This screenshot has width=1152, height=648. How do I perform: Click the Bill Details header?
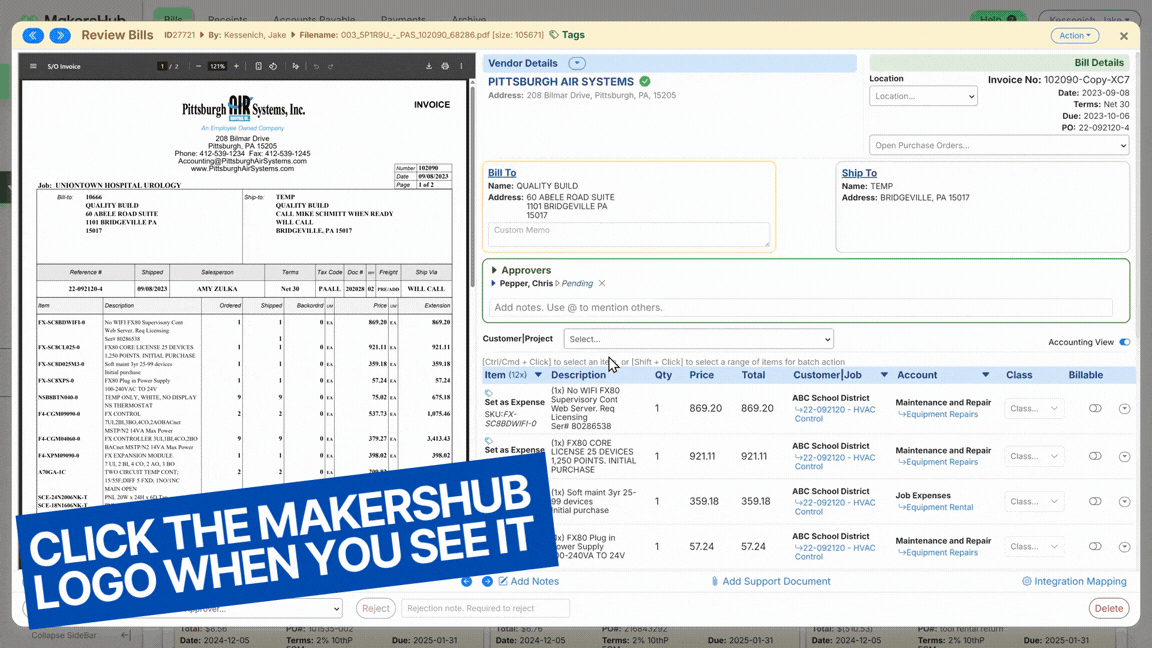tap(1098, 63)
